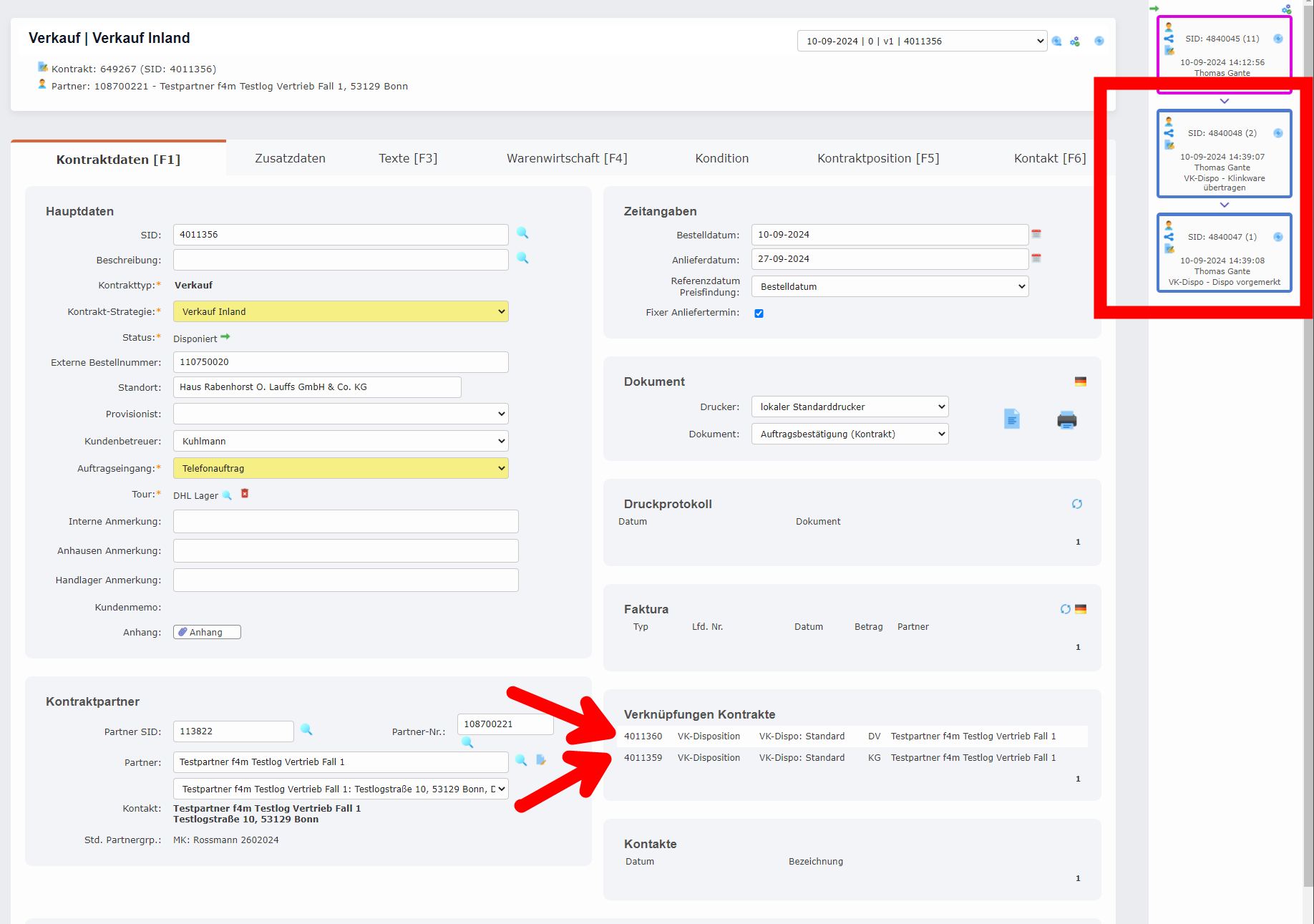Open linked contract 4011360
This screenshot has height=924, width=1314.
(x=643, y=736)
